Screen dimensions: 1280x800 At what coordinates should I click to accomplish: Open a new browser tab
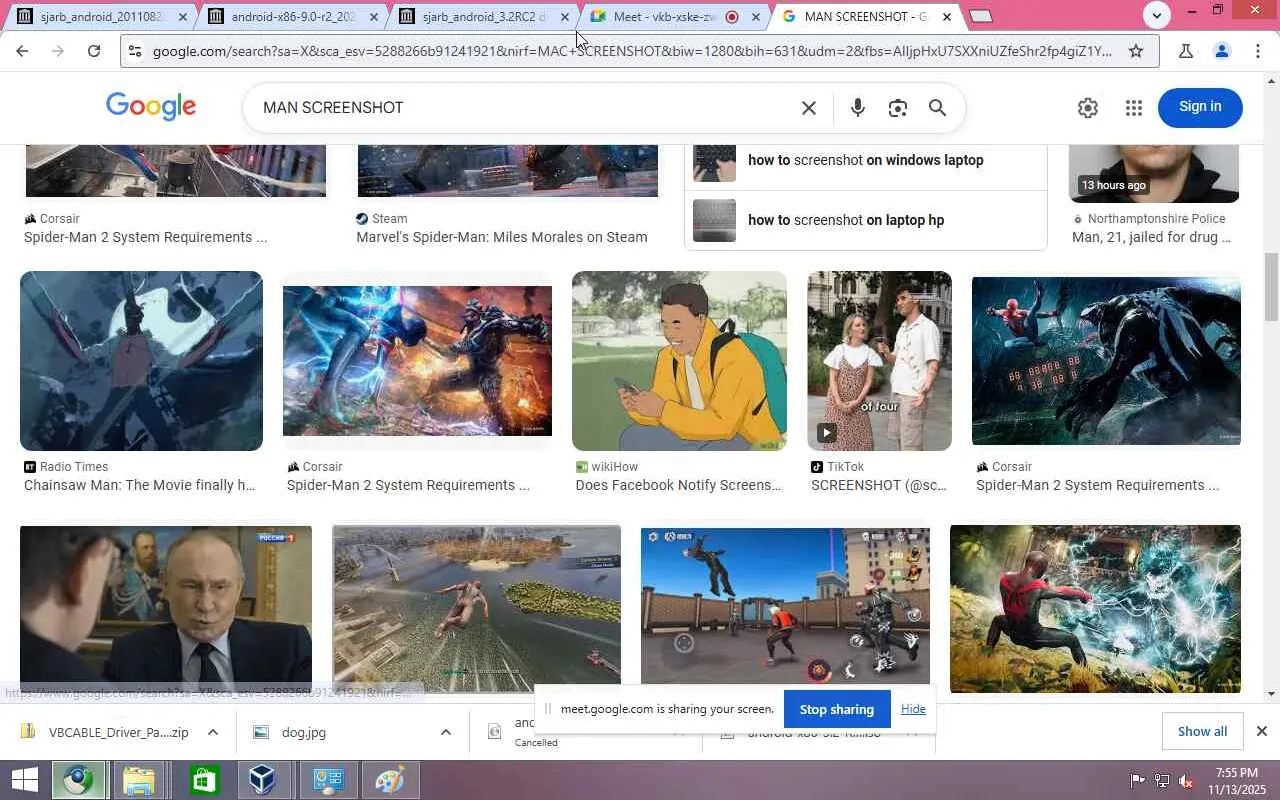coord(982,16)
